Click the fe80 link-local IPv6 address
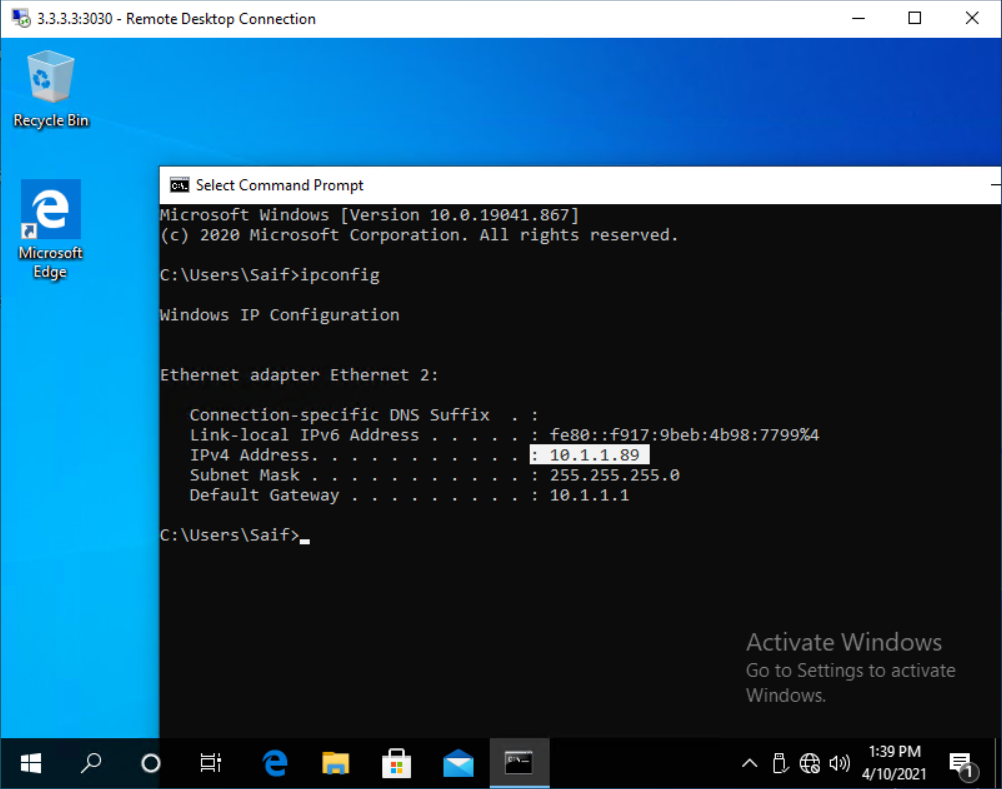 (684, 435)
